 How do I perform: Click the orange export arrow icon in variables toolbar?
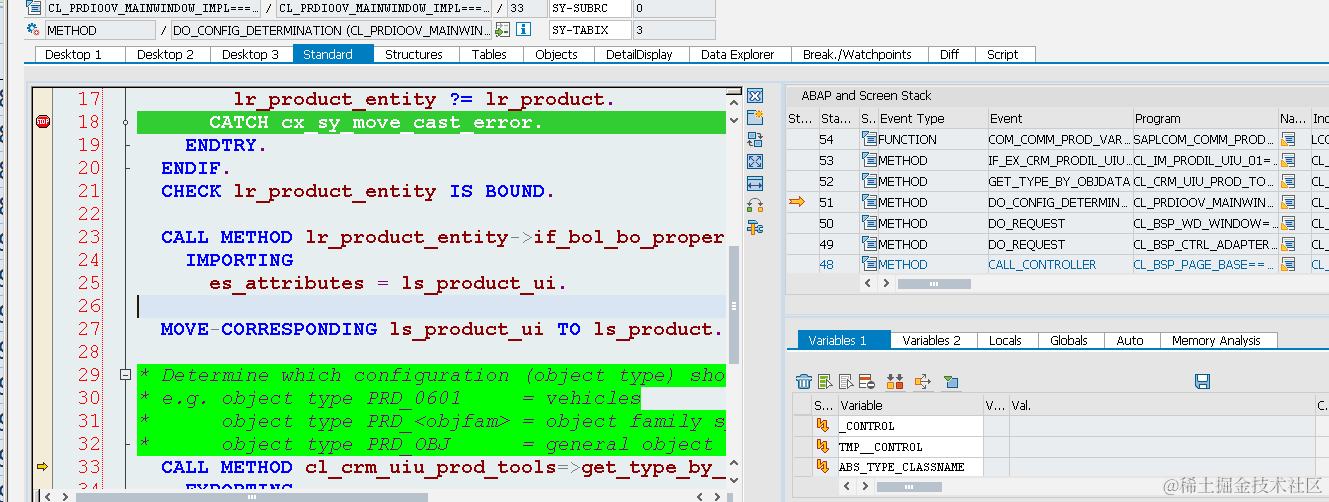pyautogui.click(x=922, y=382)
